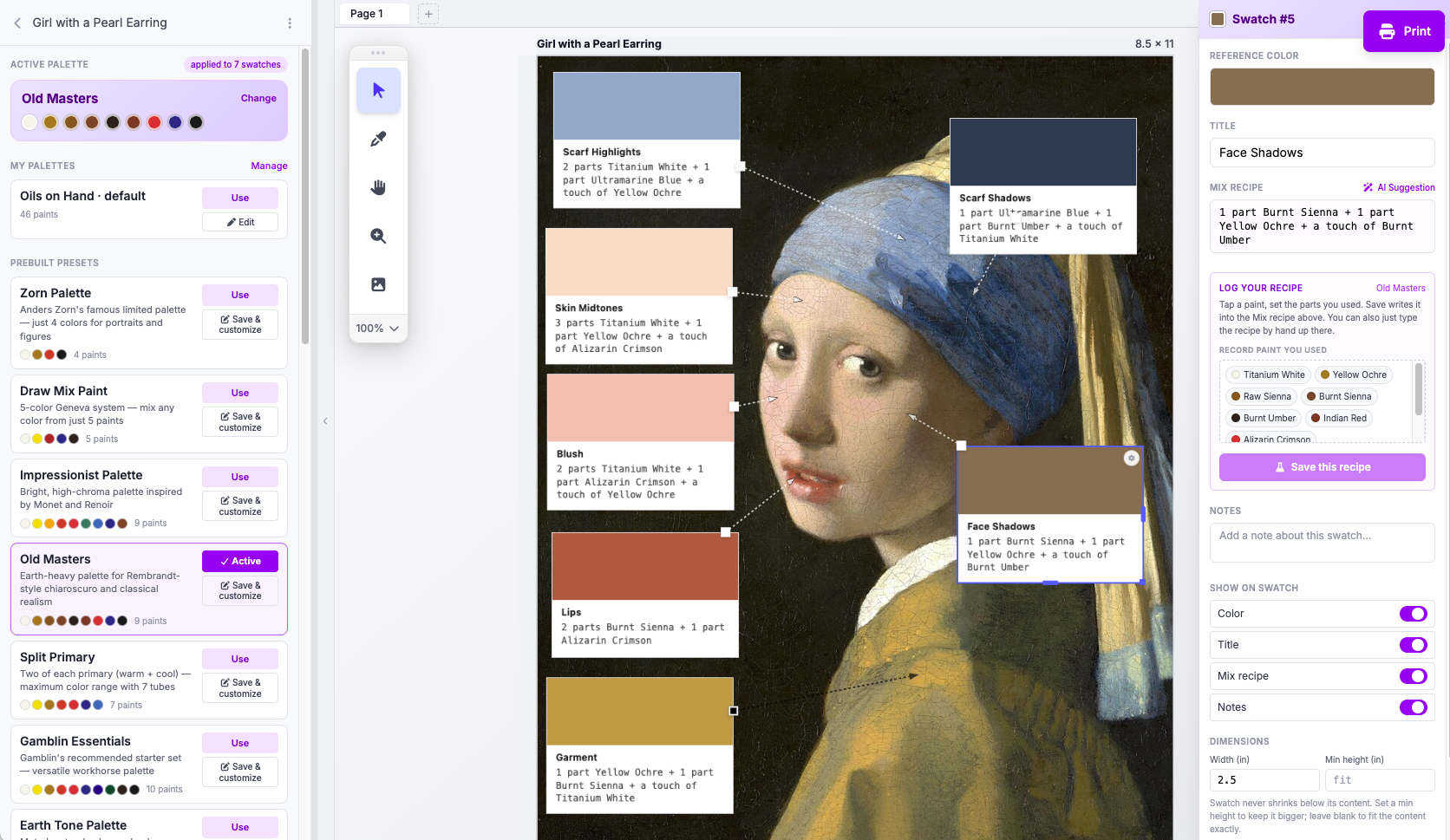Click the Old Masters label in Log Your Recipe
1450x840 pixels.
tap(1401, 288)
